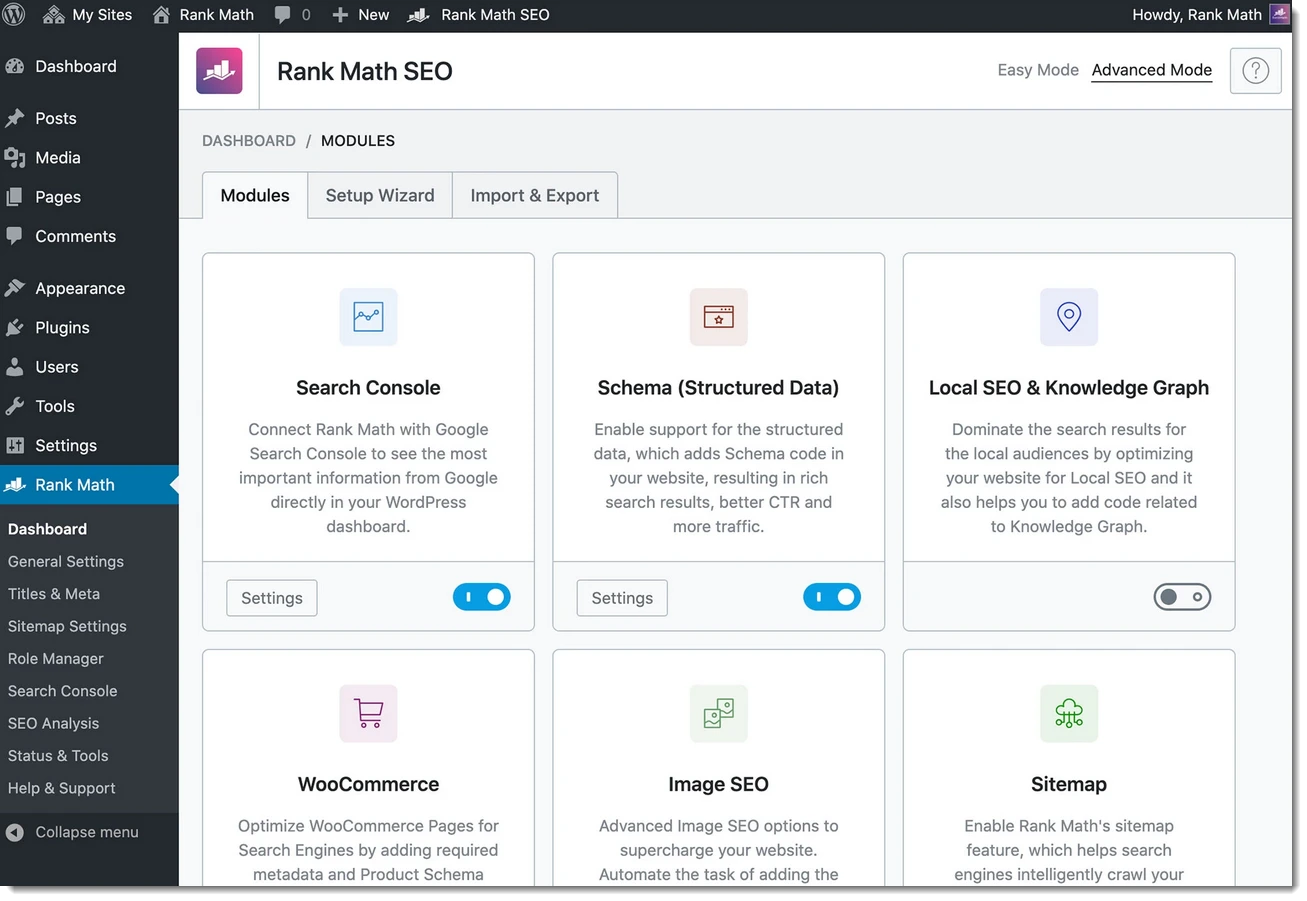Viewport: 1307px width, 901px height.
Task: Click the Local SEO map pin icon
Action: click(x=1069, y=317)
